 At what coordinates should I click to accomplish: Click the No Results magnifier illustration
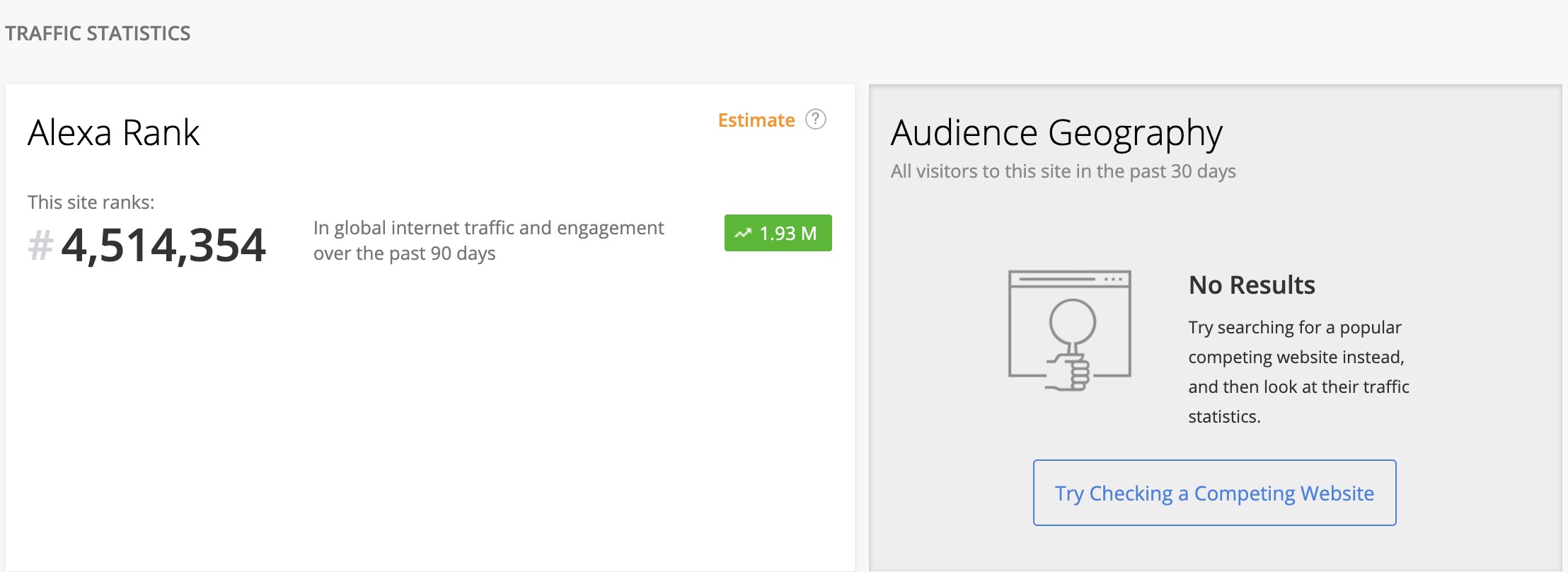coord(1070,331)
